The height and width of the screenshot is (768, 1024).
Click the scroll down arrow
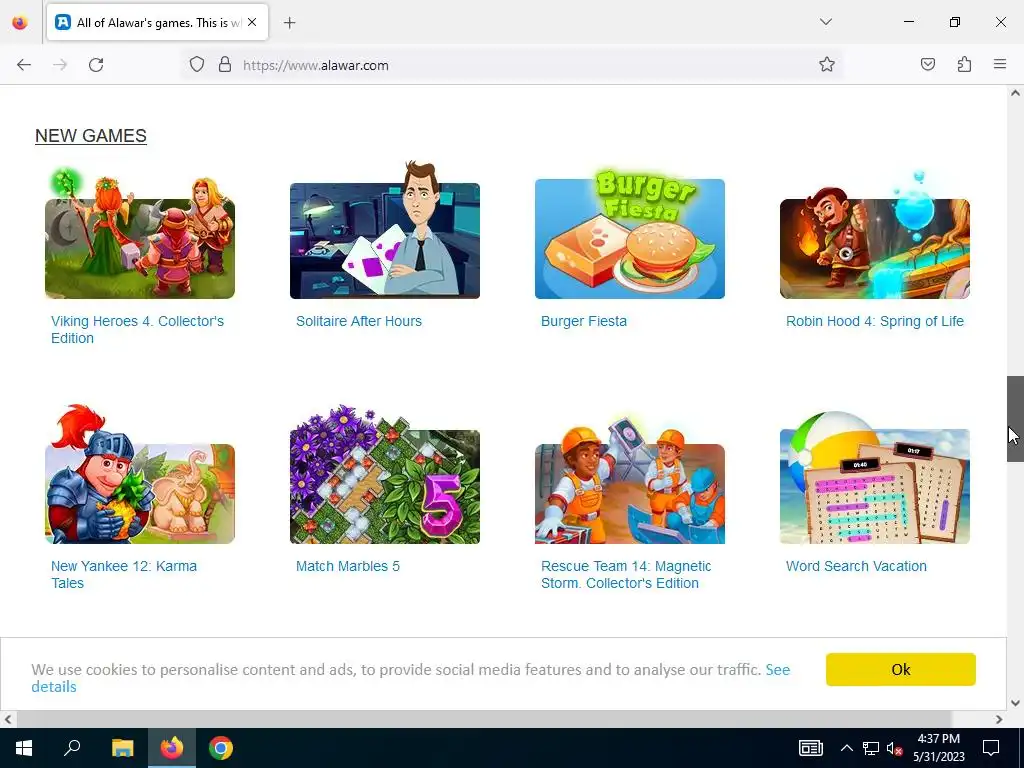[1015, 703]
